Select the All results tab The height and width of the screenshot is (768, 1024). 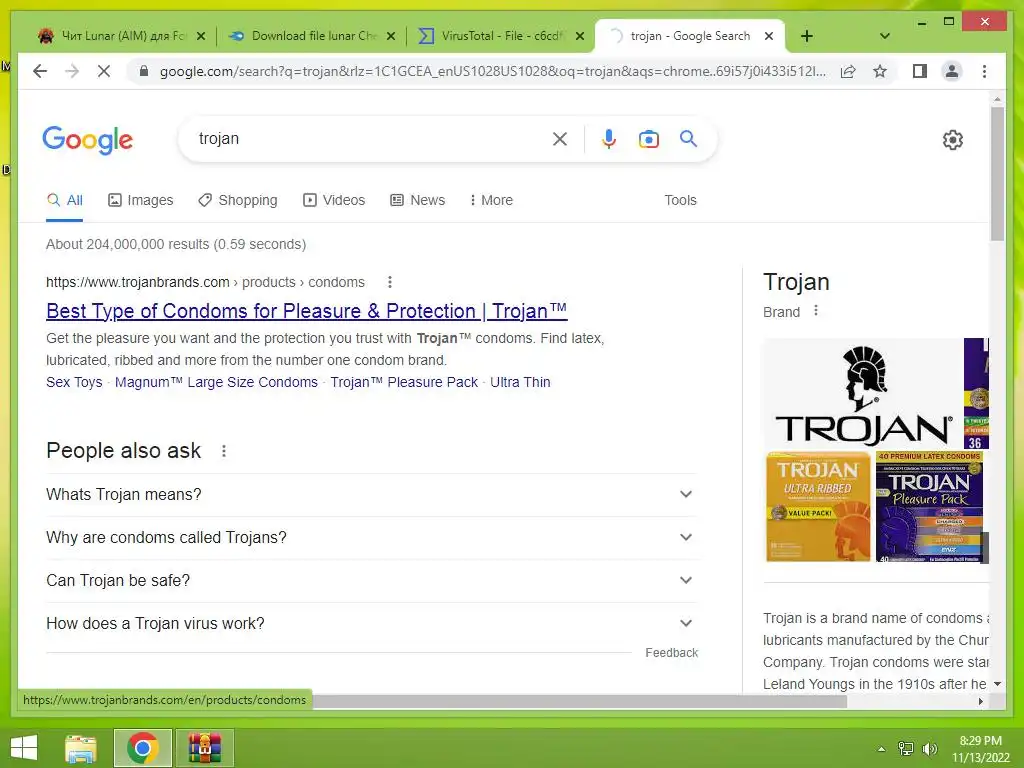(65, 200)
